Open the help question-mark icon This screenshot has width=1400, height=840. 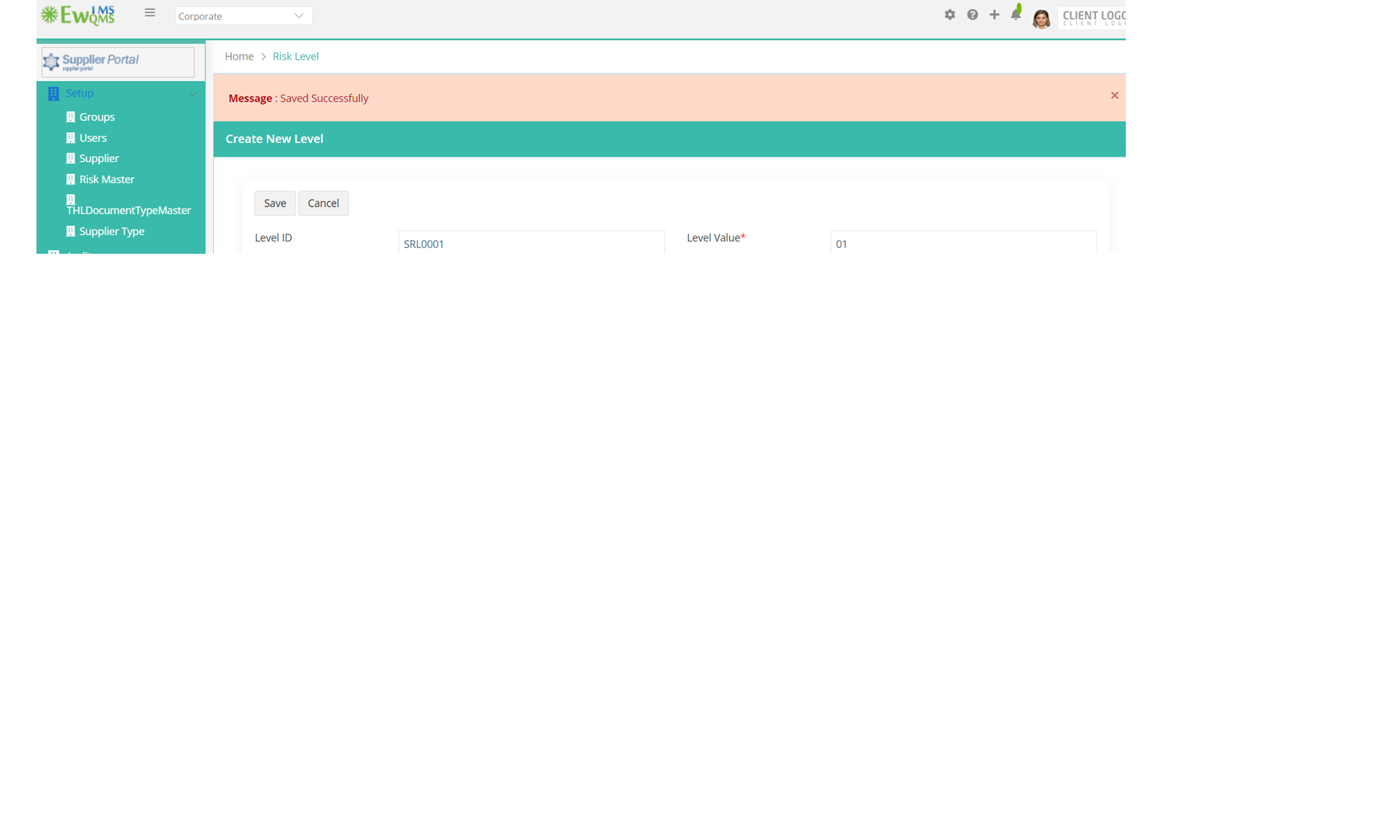(x=972, y=15)
